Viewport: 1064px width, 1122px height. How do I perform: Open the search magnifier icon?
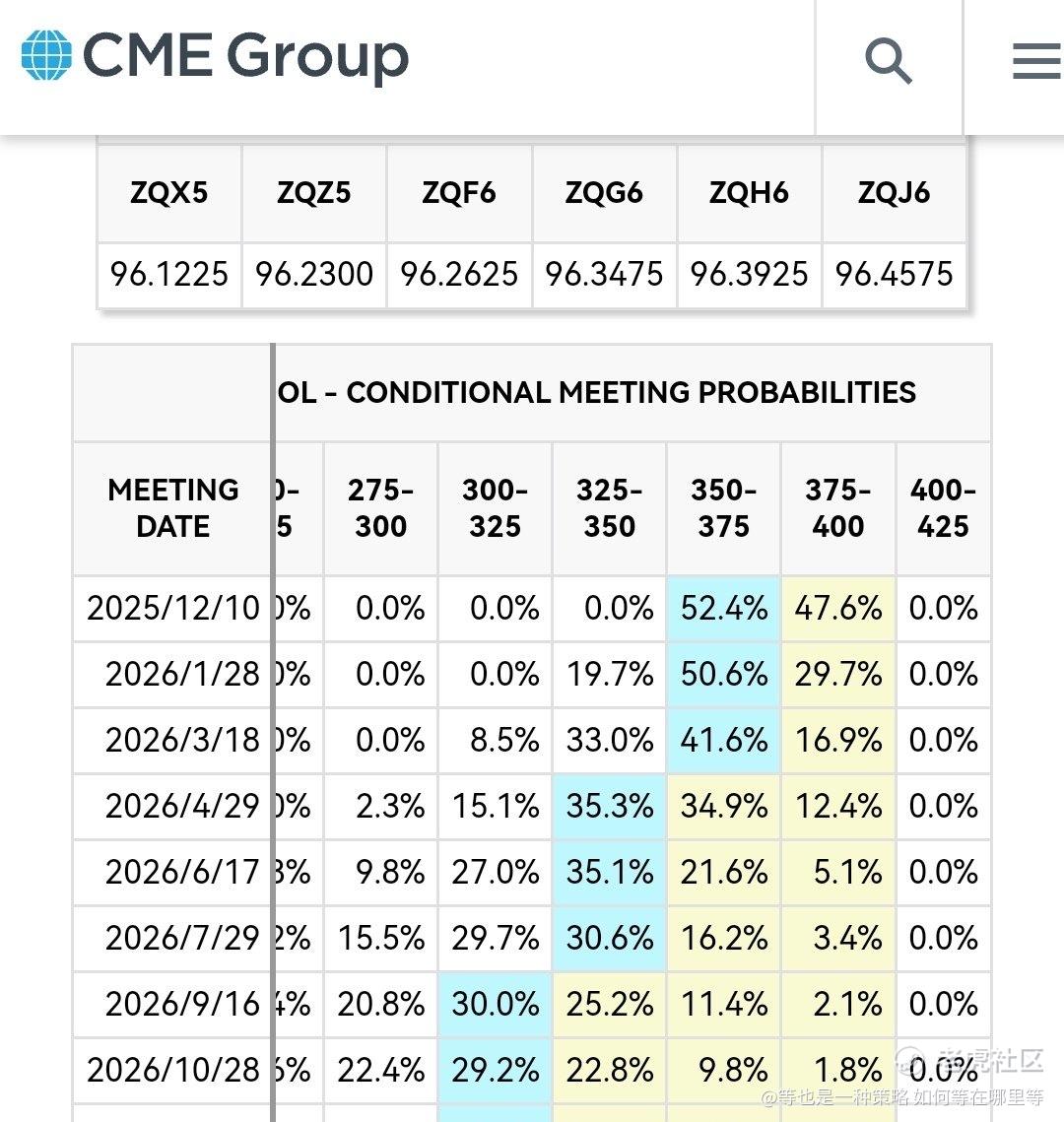click(x=889, y=61)
